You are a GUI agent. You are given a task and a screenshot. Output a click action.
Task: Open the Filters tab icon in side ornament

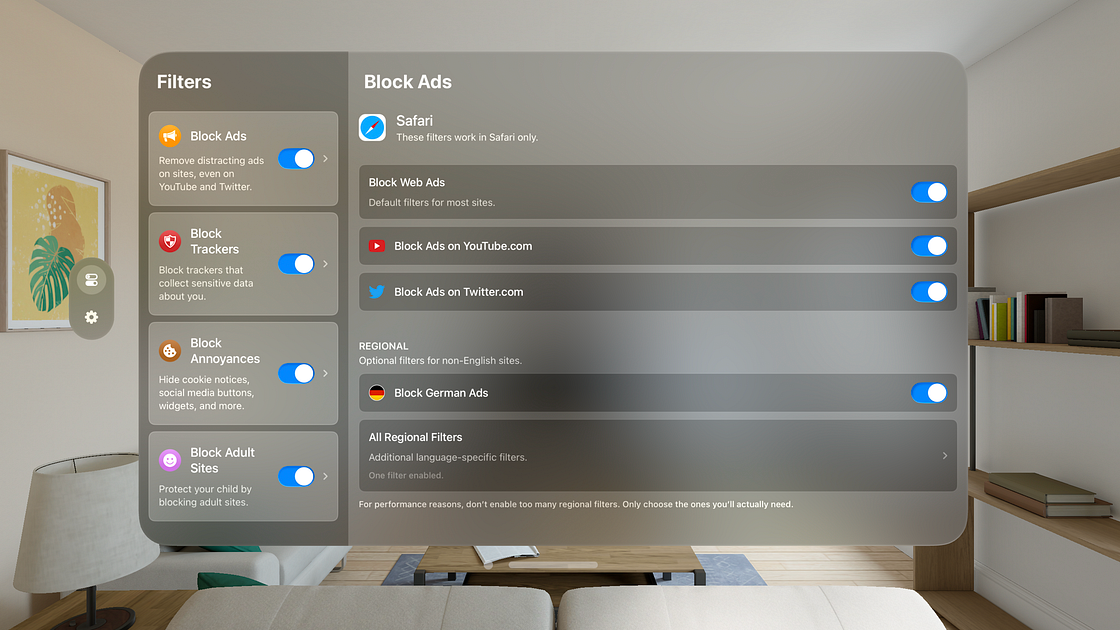coord(91,280)
